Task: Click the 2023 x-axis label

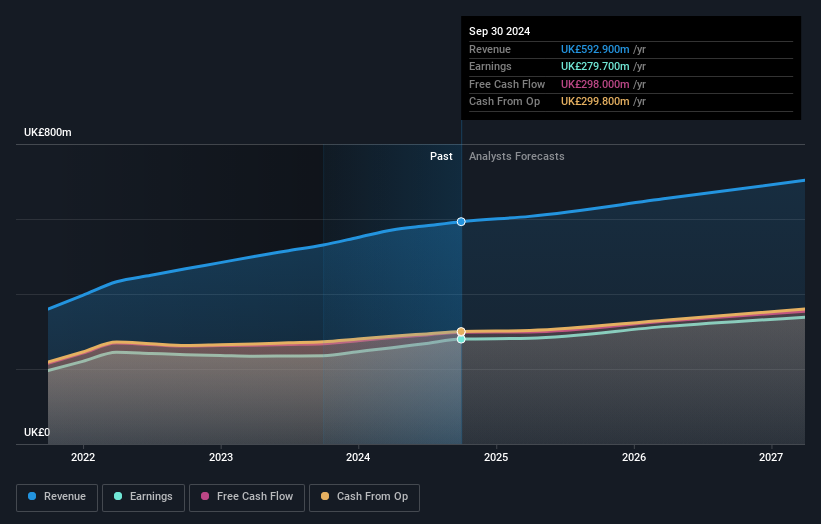Action: [221, 457]
